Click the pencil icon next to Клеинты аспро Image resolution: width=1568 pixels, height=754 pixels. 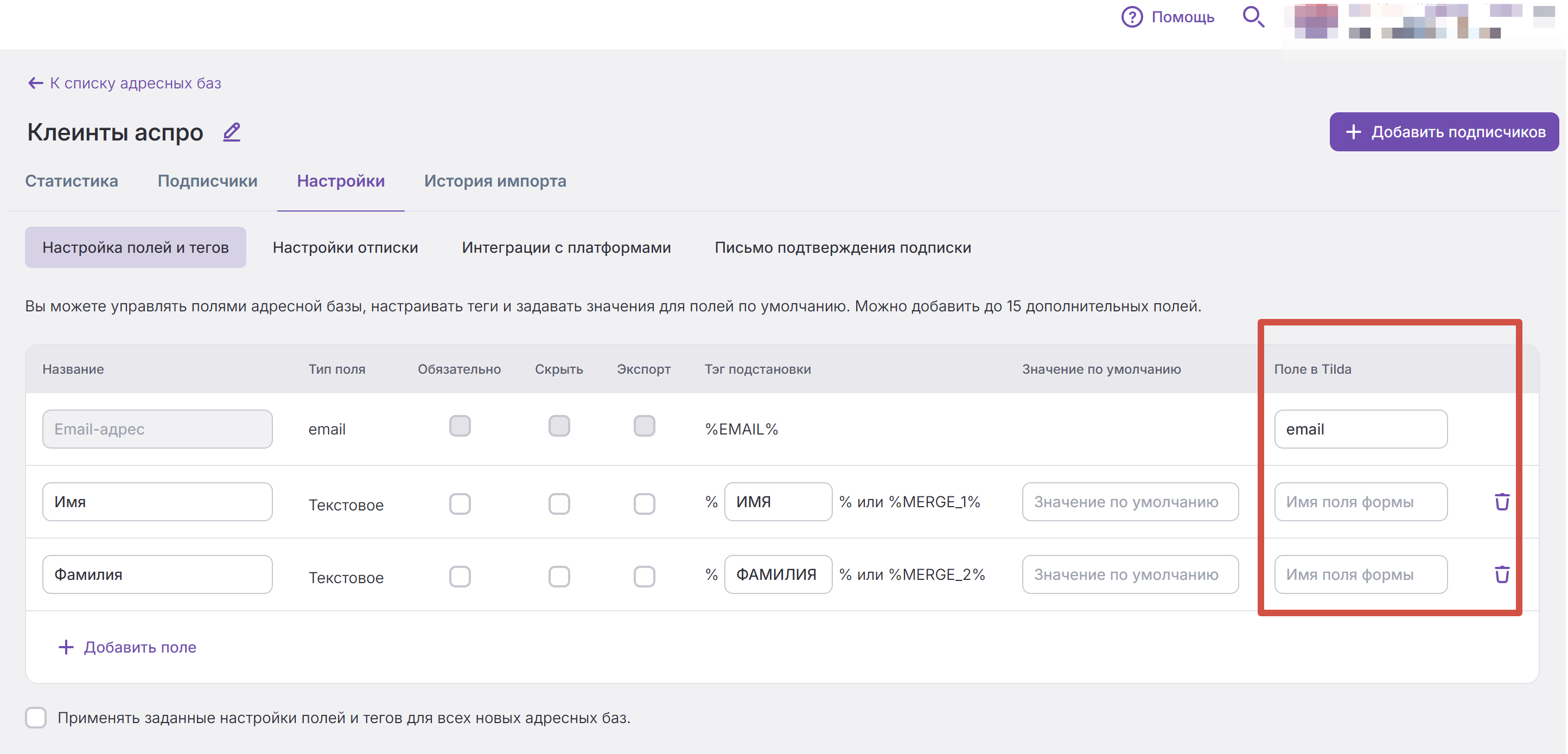(231, 132)
